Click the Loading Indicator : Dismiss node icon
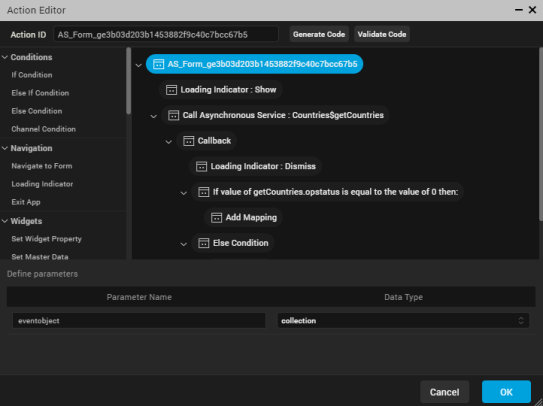 [x=201, y=166]
